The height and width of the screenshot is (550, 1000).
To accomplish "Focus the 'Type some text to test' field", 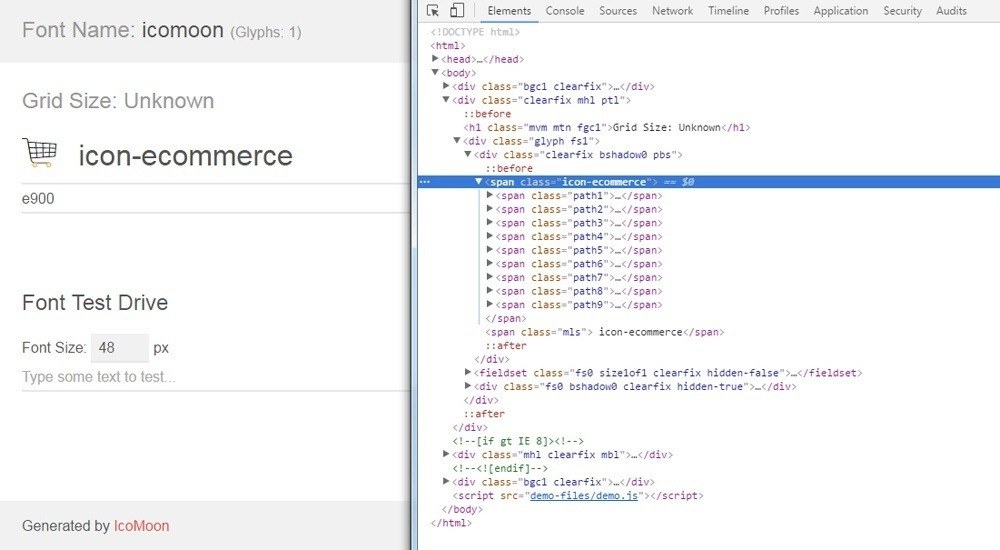I will click(x=216, y=377).
